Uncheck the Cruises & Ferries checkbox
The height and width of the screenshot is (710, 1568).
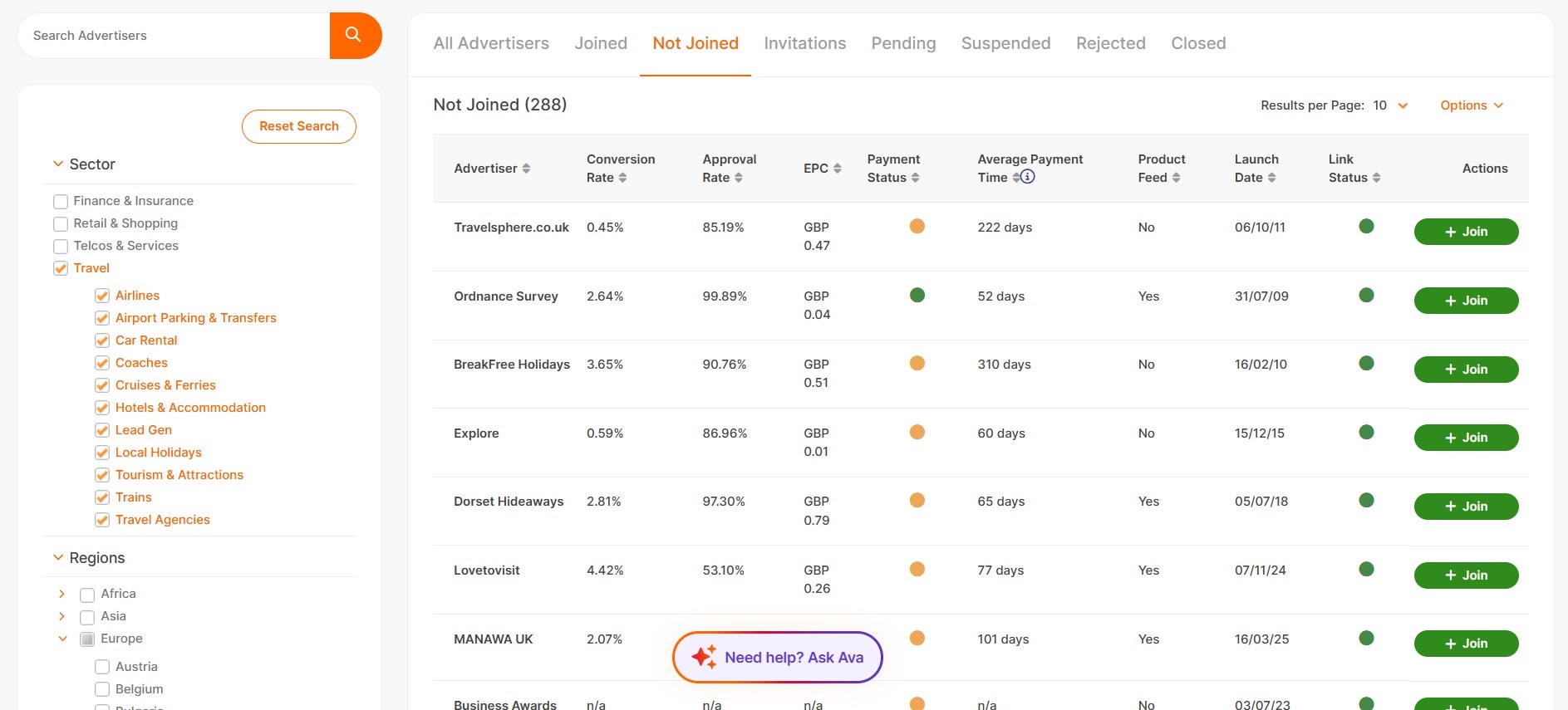[102, 385]
